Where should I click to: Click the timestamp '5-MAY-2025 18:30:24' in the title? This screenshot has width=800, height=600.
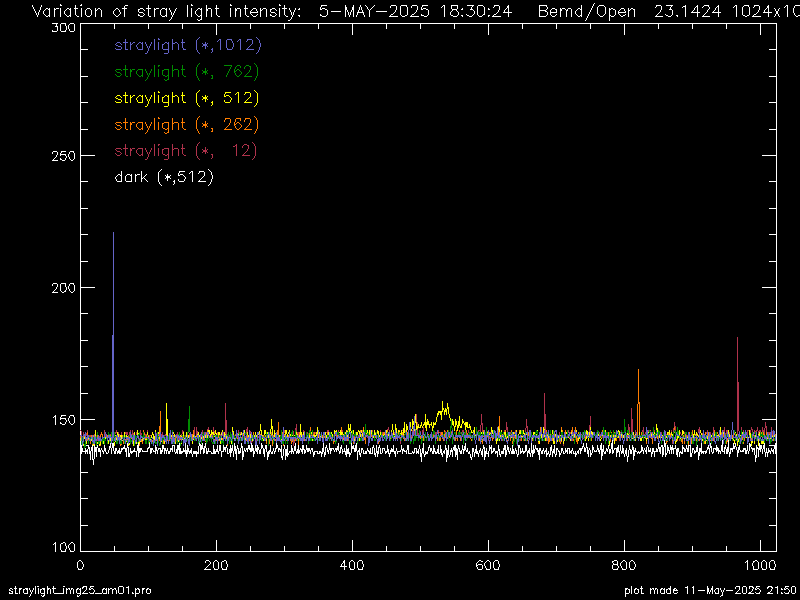(415, 11)
